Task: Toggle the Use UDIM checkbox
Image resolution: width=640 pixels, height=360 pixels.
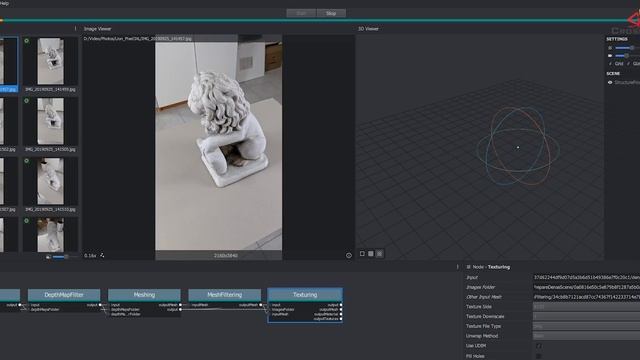Action: (538, 346)
